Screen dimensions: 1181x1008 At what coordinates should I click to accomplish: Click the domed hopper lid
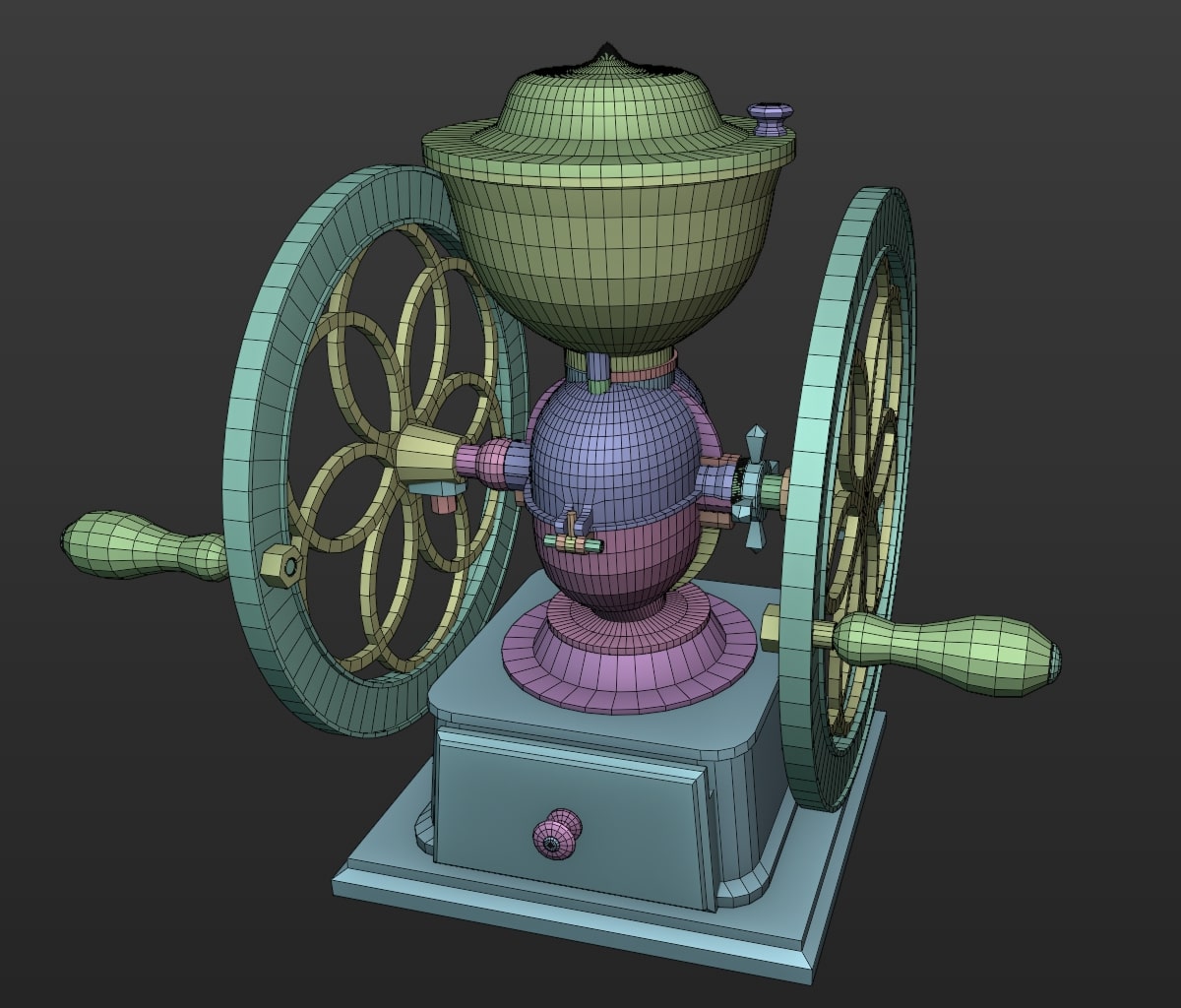610,103
